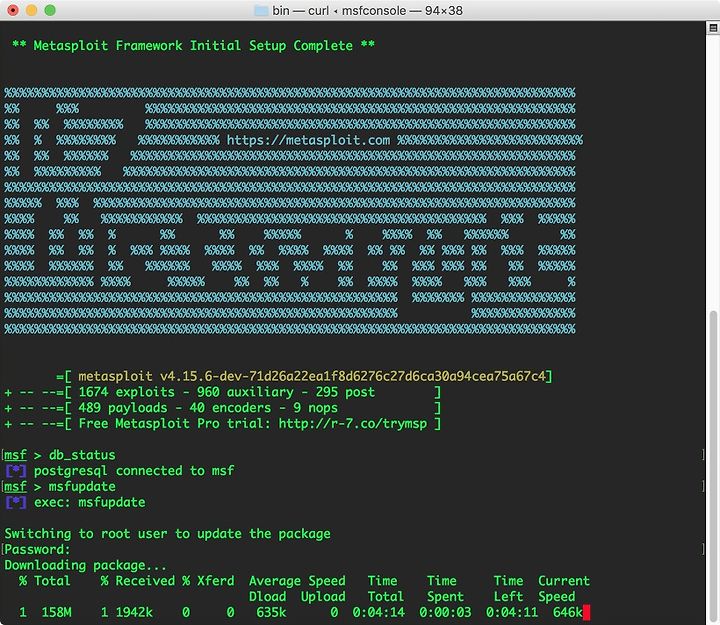Screen dimensions: 720x625
Task: Click the '646k' current speed value
Action: pyautogui.click(x=568, y=612)
